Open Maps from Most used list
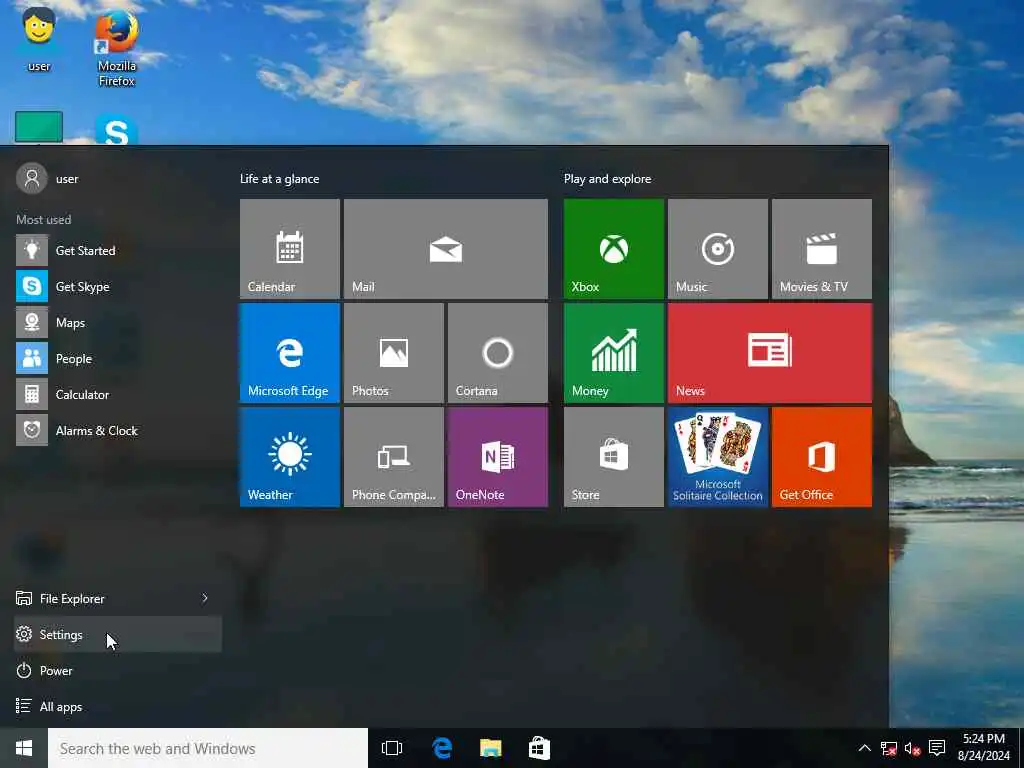1024x768 pixels. pyautogui.click(x=118, y=323)
